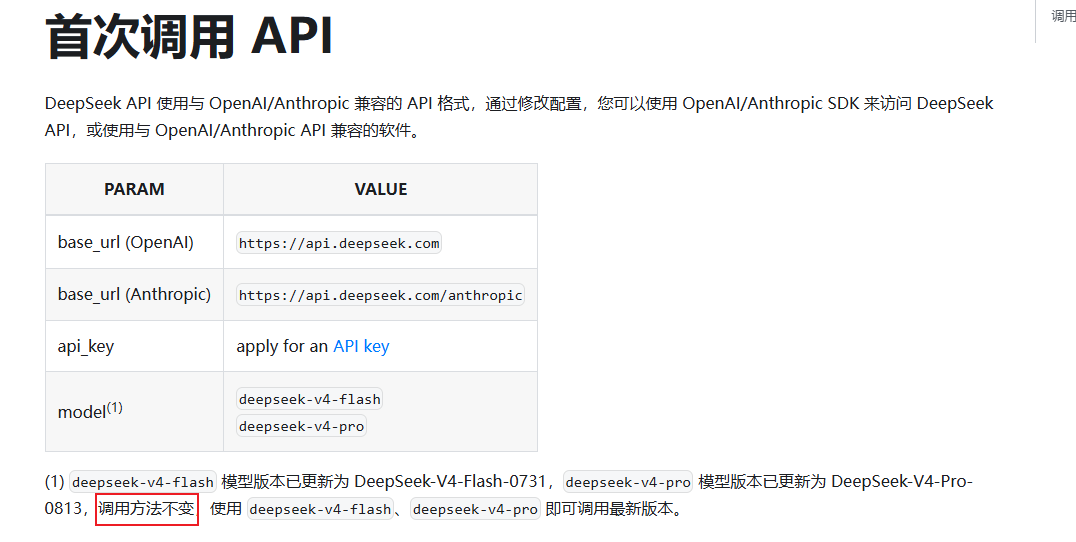Click 'apply for an' text in api_key row

pos(282,346)
